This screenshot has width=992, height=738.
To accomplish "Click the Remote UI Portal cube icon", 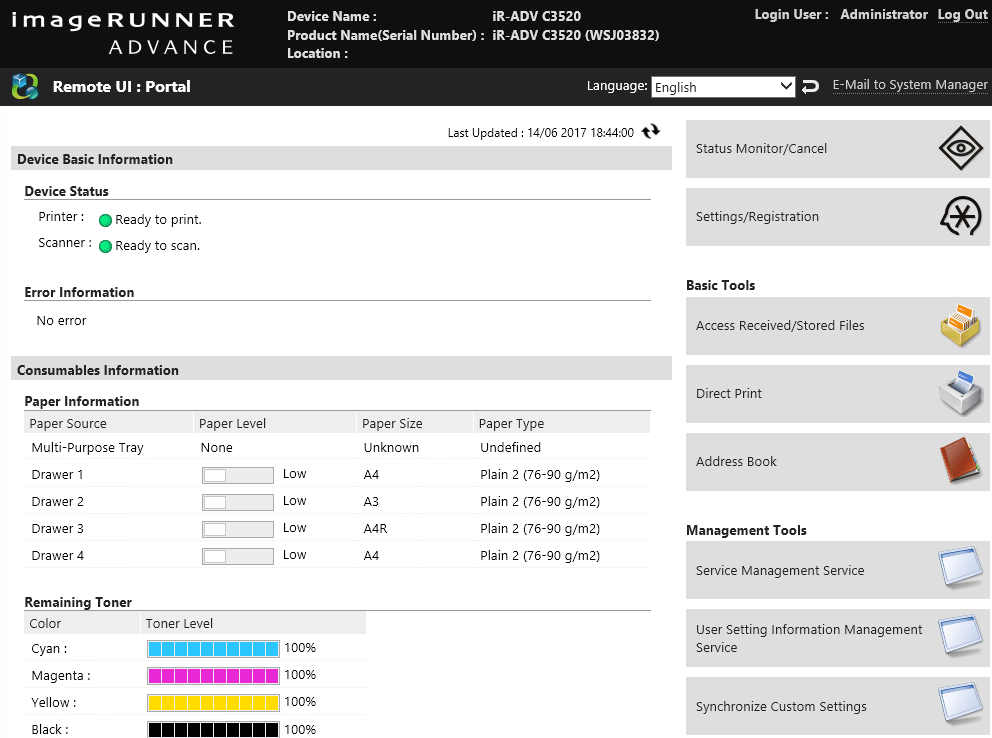I will tap(25, 87).
